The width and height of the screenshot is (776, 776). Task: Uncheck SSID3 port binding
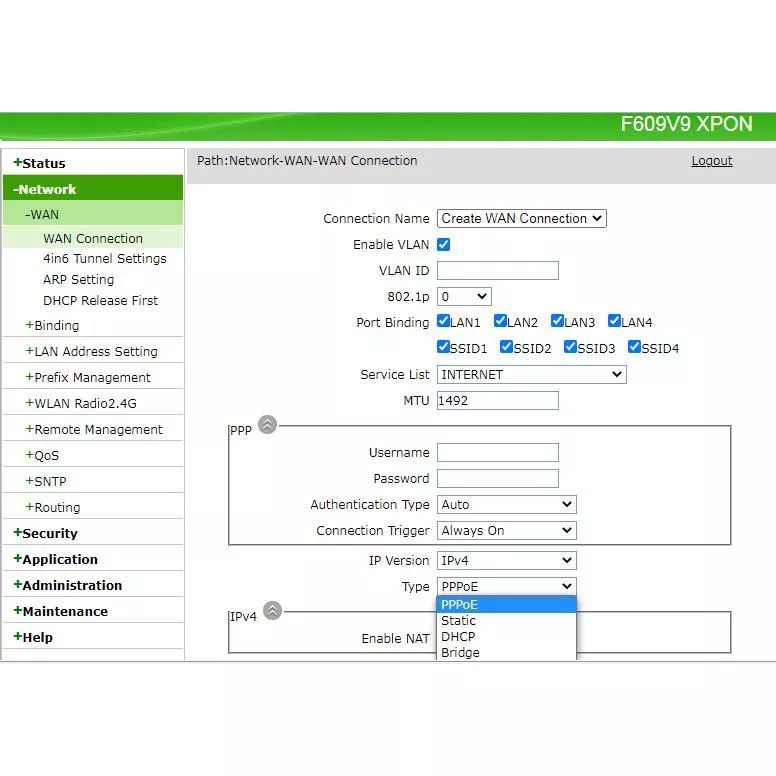[570, 347]
